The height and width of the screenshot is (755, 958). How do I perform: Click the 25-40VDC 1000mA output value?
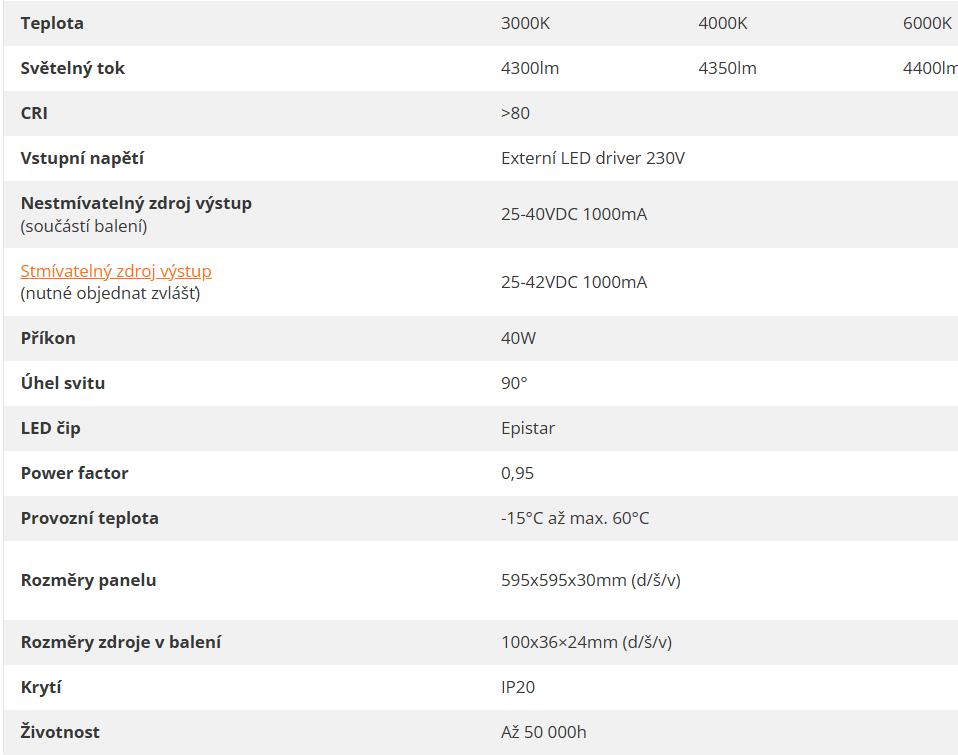pyautogui.click(x=574, y=214)
